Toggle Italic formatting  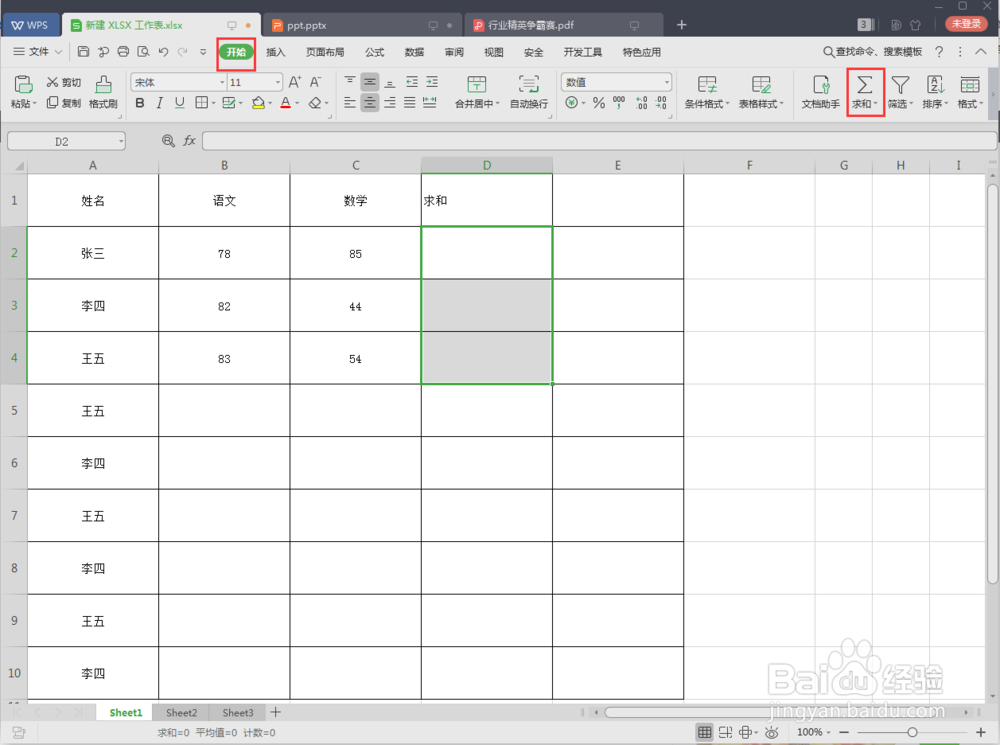point(159,103)
